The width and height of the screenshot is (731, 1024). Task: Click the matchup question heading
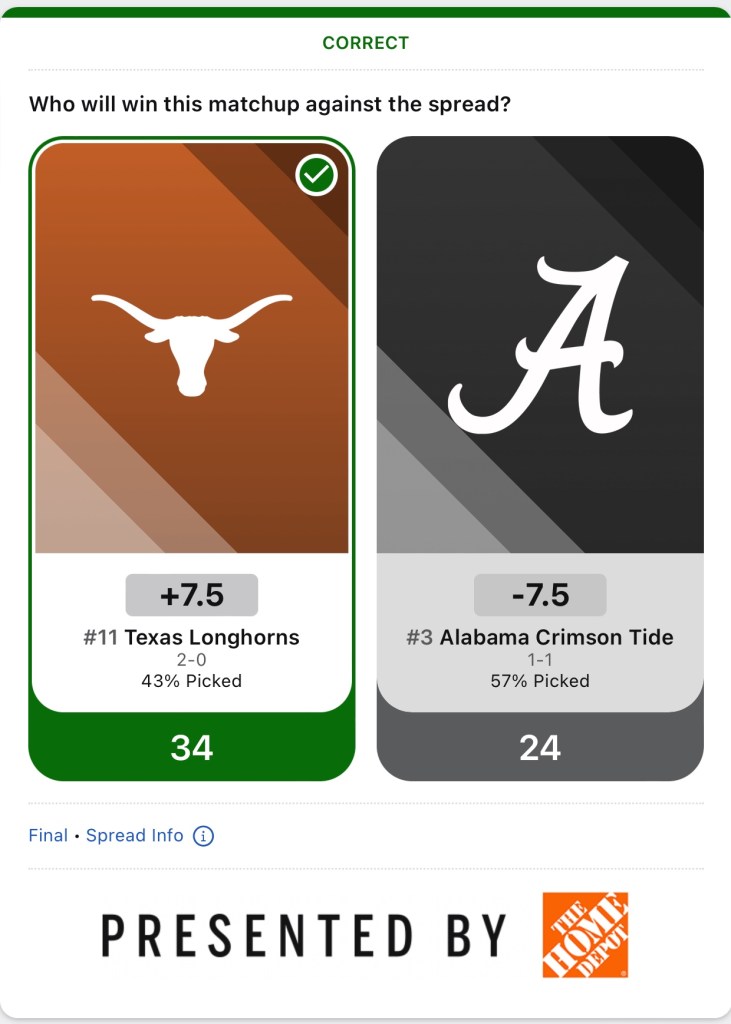point(270,104)
